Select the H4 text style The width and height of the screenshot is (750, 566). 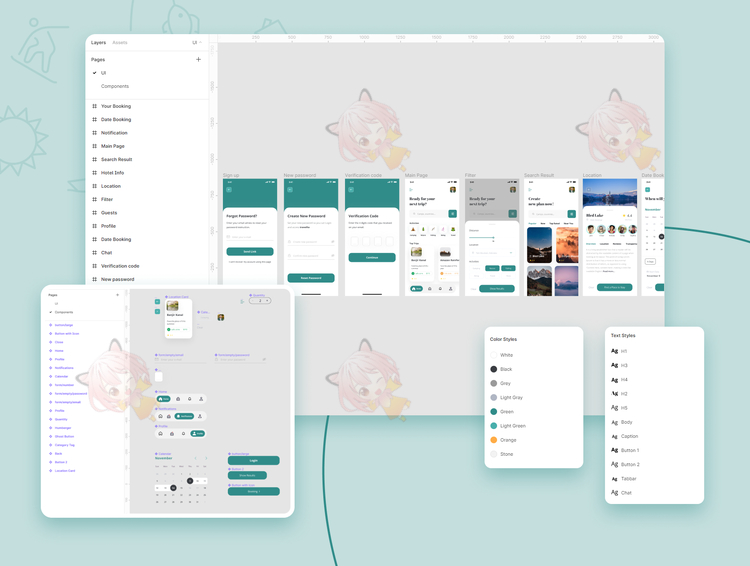coord(619,380)
